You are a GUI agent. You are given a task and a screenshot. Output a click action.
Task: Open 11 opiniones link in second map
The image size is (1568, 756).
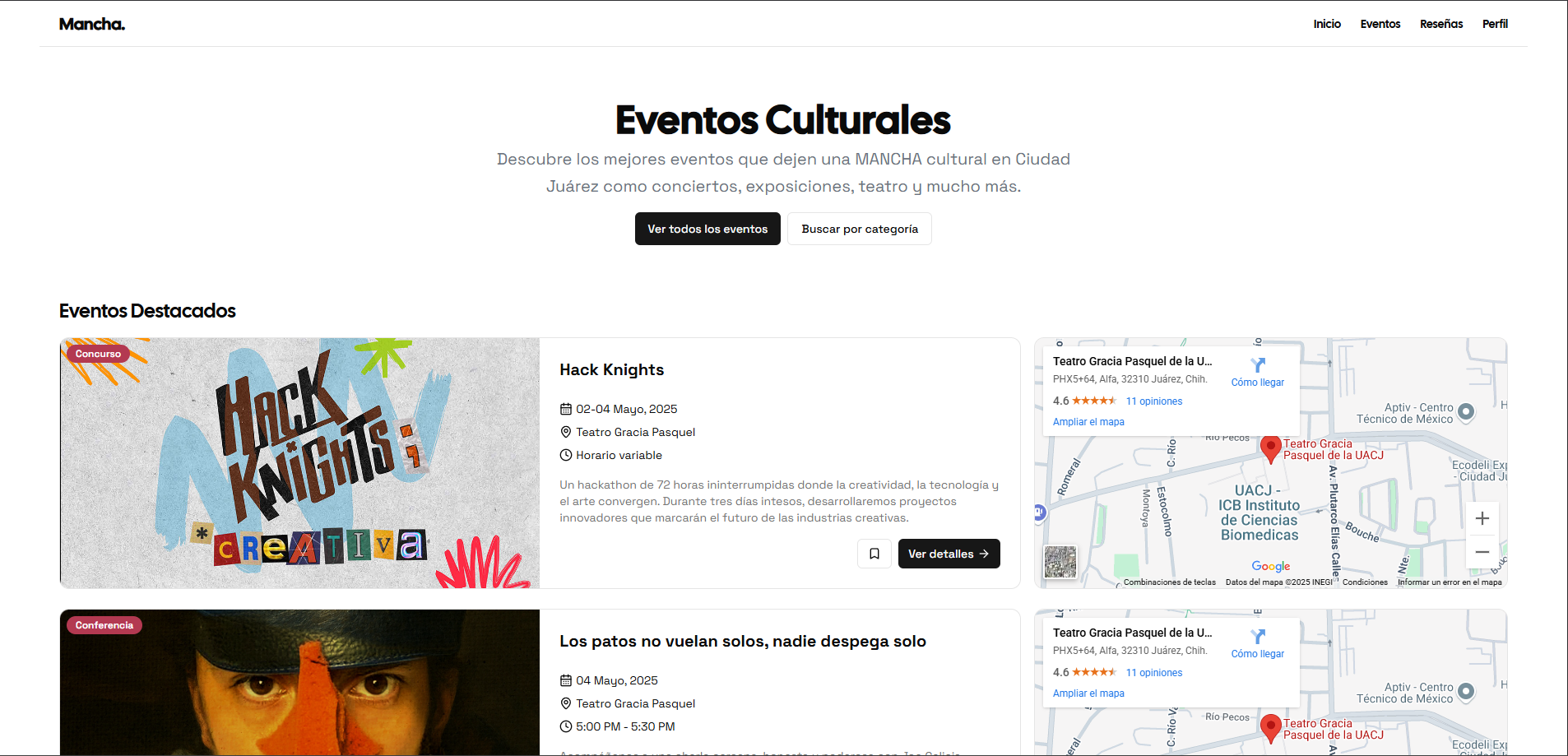[x=1154, y=673]
